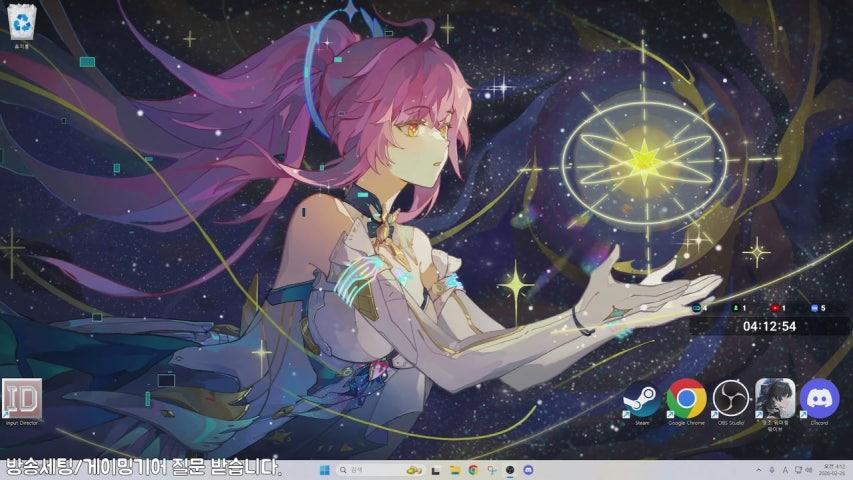Launch the Google Chrome desktop shortcut
Image resolution: width=853 pixels, height=480 pixels.
pos(686,402)
